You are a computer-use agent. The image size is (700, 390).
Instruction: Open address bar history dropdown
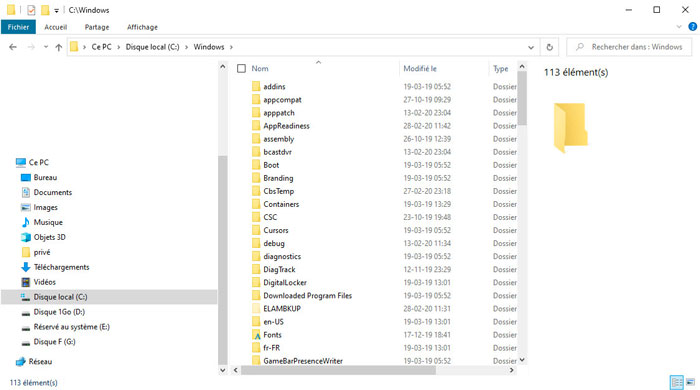pyautogui.click(x=531, y=47)
